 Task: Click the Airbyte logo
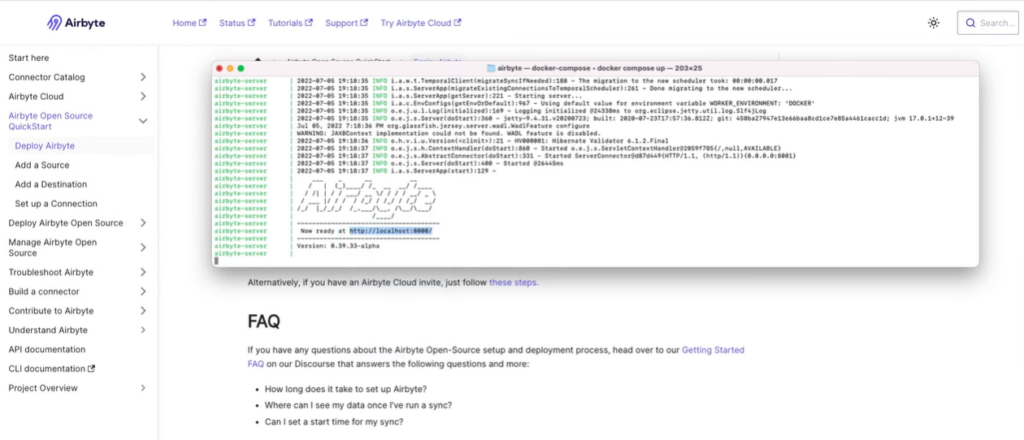(x=76, y=23)
